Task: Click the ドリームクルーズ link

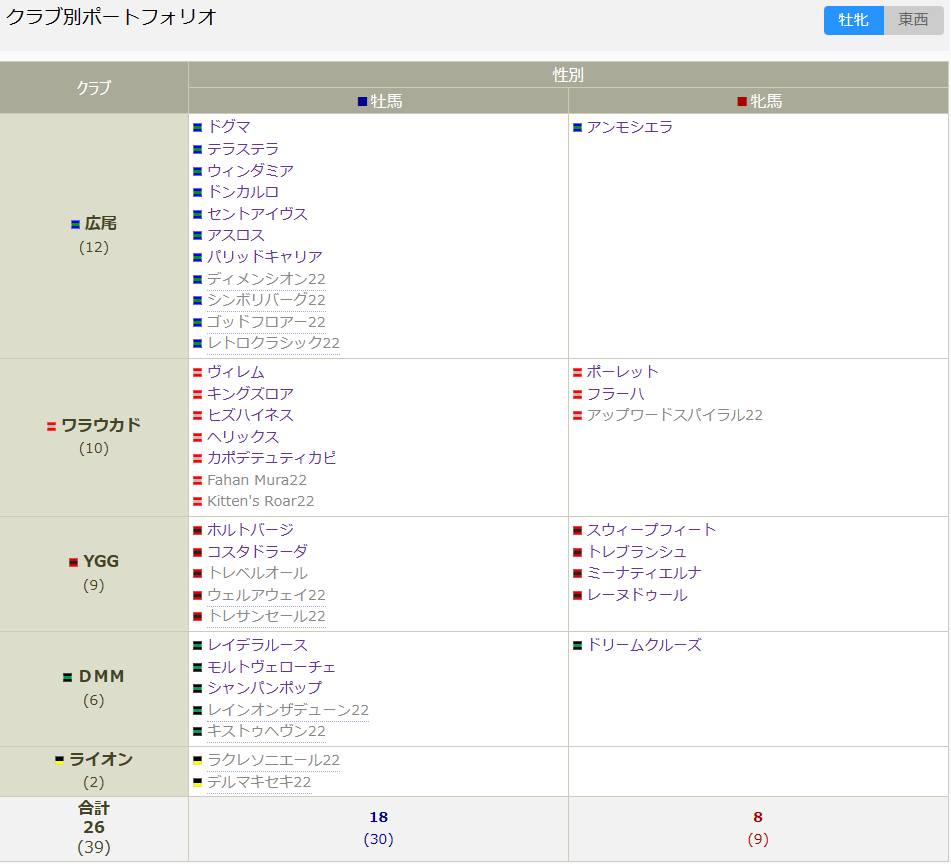Action: pyautogui.click(x=643, y=645)
